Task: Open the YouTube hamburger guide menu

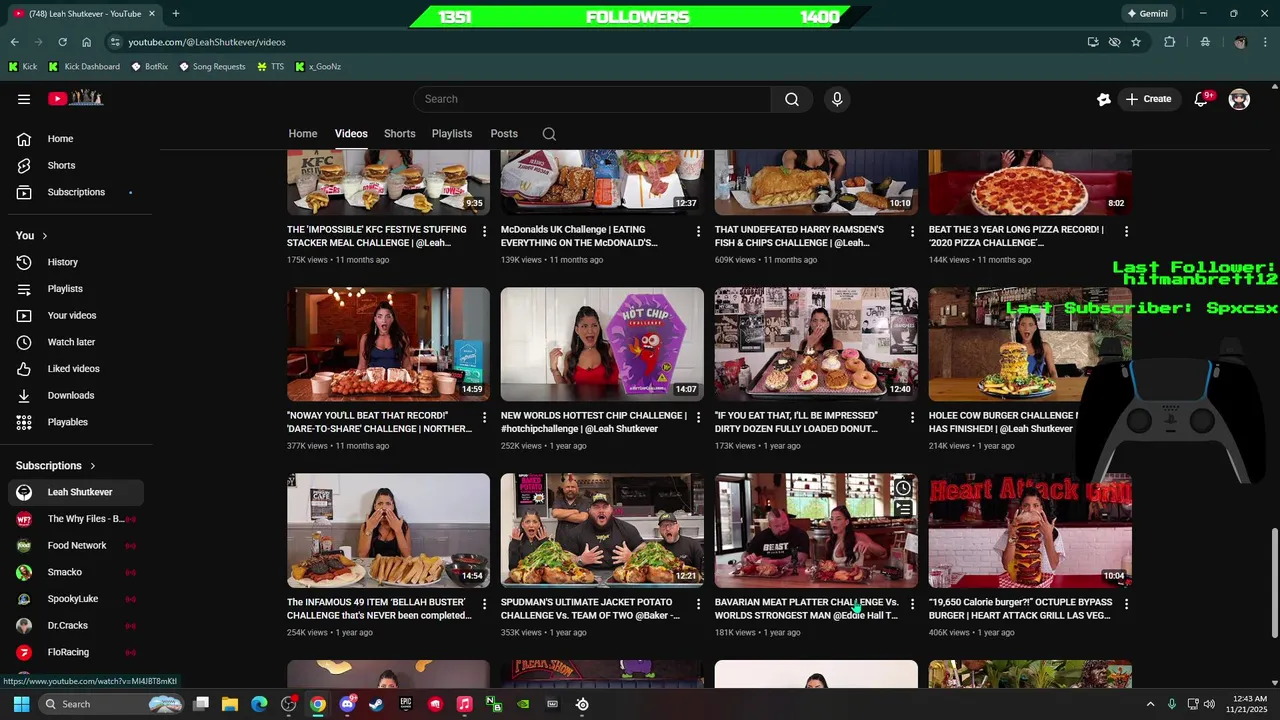Action: [x=24, y=99]
